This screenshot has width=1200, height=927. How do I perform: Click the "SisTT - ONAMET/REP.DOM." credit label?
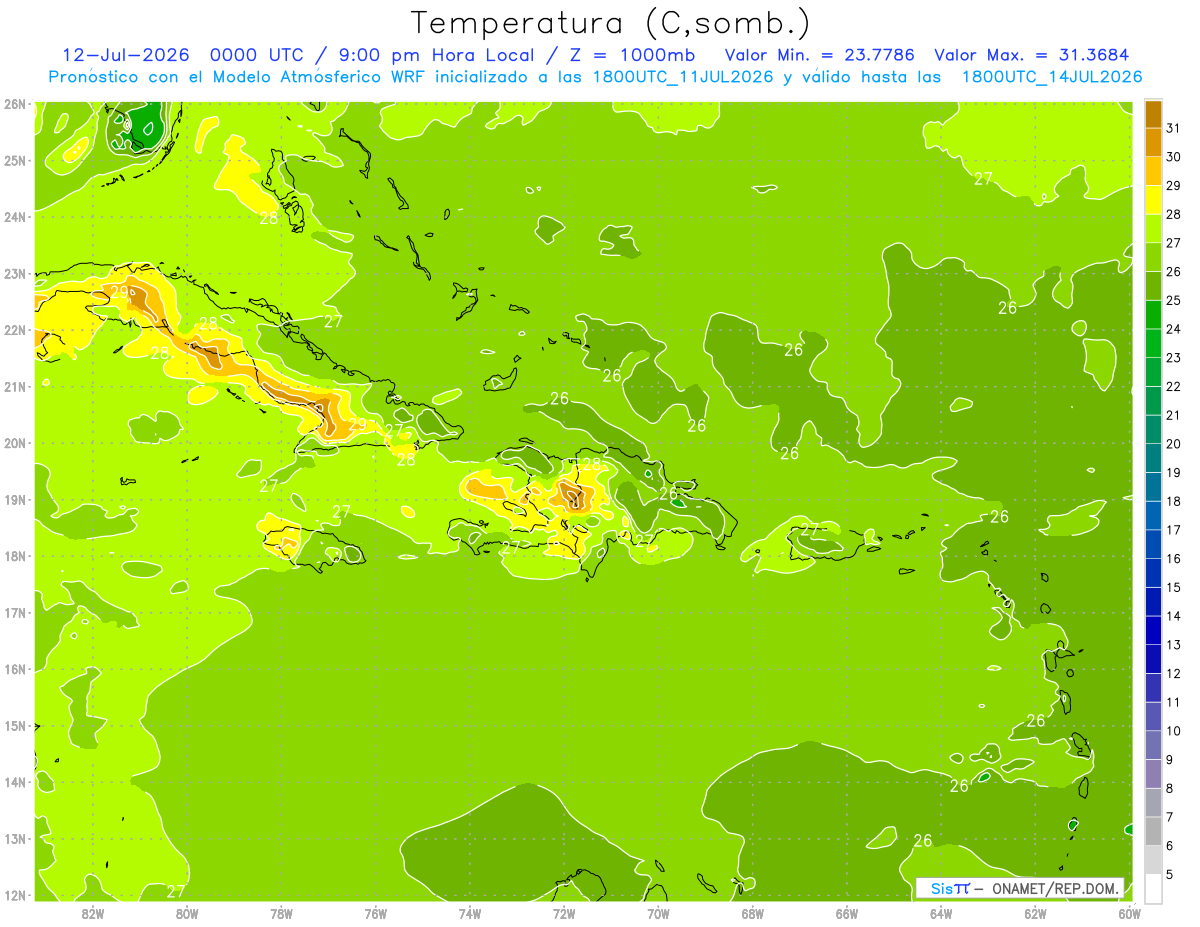1020,888
